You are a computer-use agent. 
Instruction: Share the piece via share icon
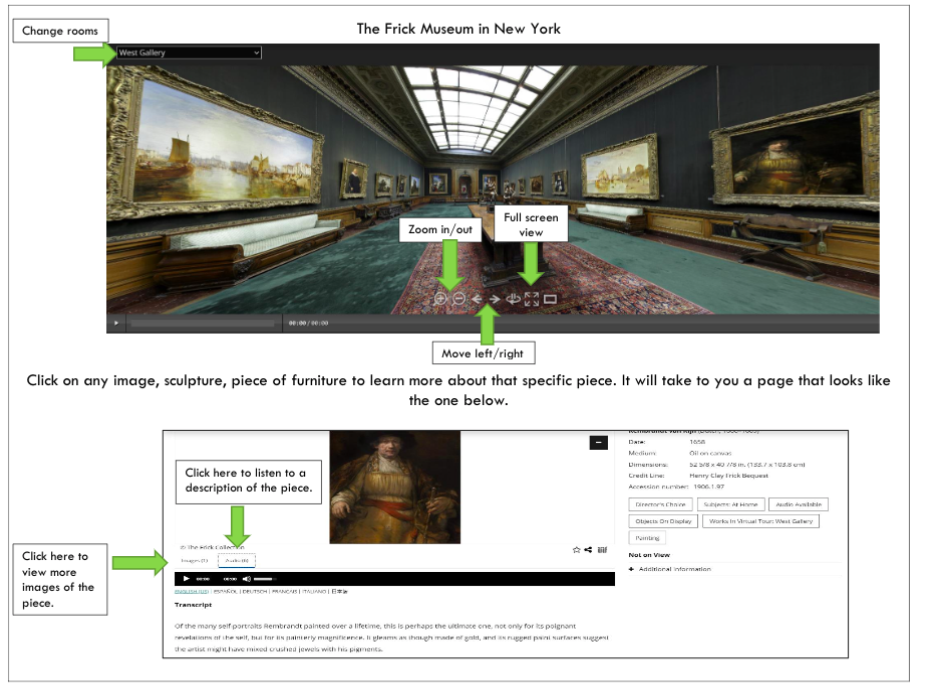point(588,550)
